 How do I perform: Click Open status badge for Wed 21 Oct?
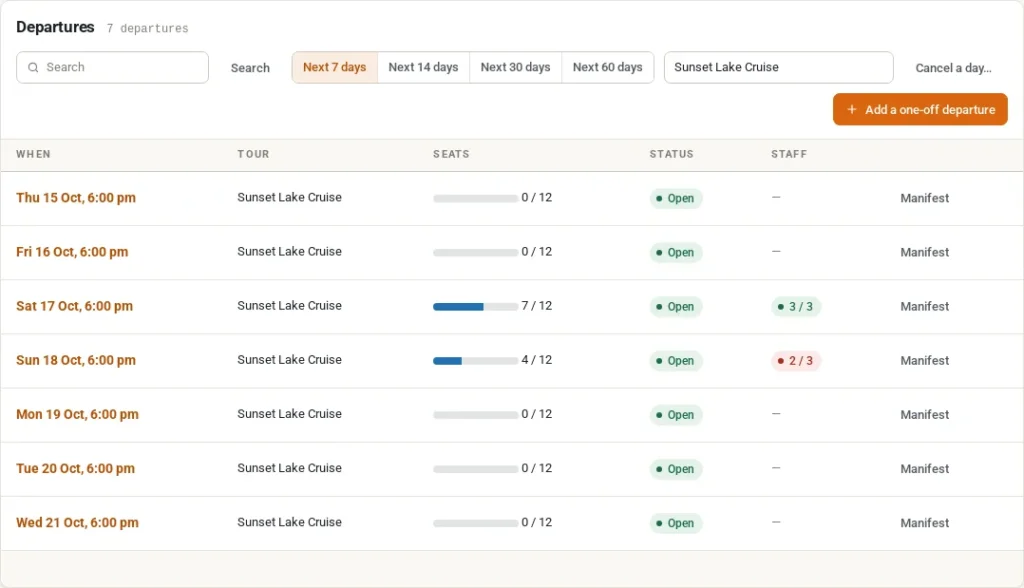[675, 523]
